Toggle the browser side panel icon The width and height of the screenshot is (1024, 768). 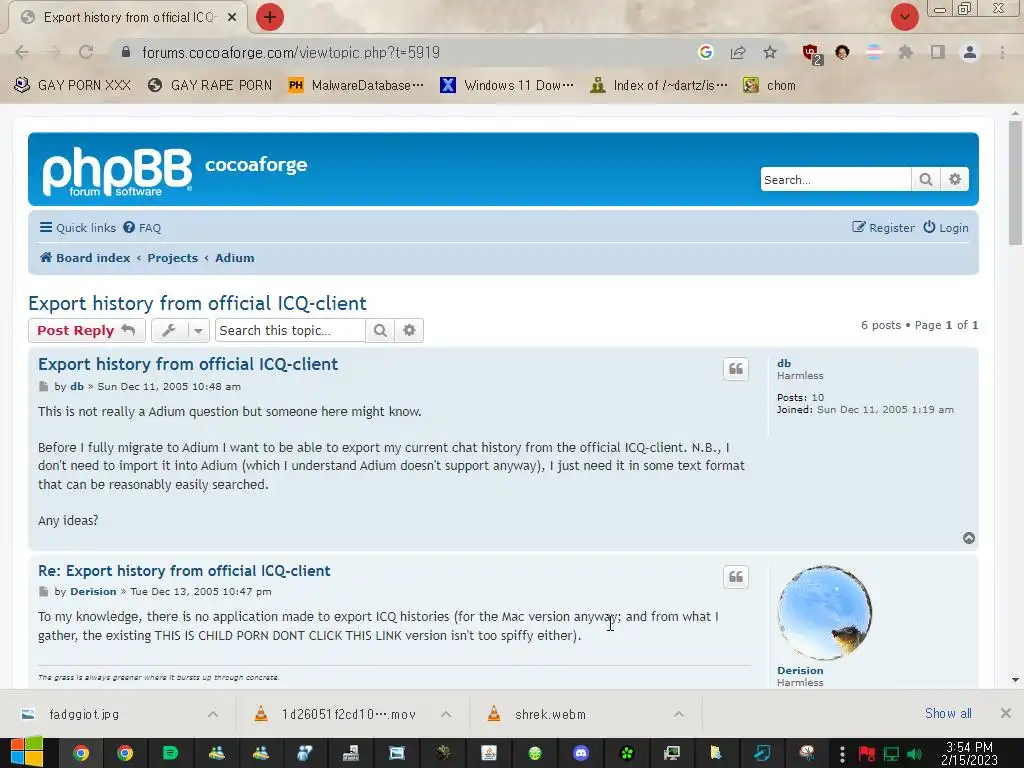(938, 52)
